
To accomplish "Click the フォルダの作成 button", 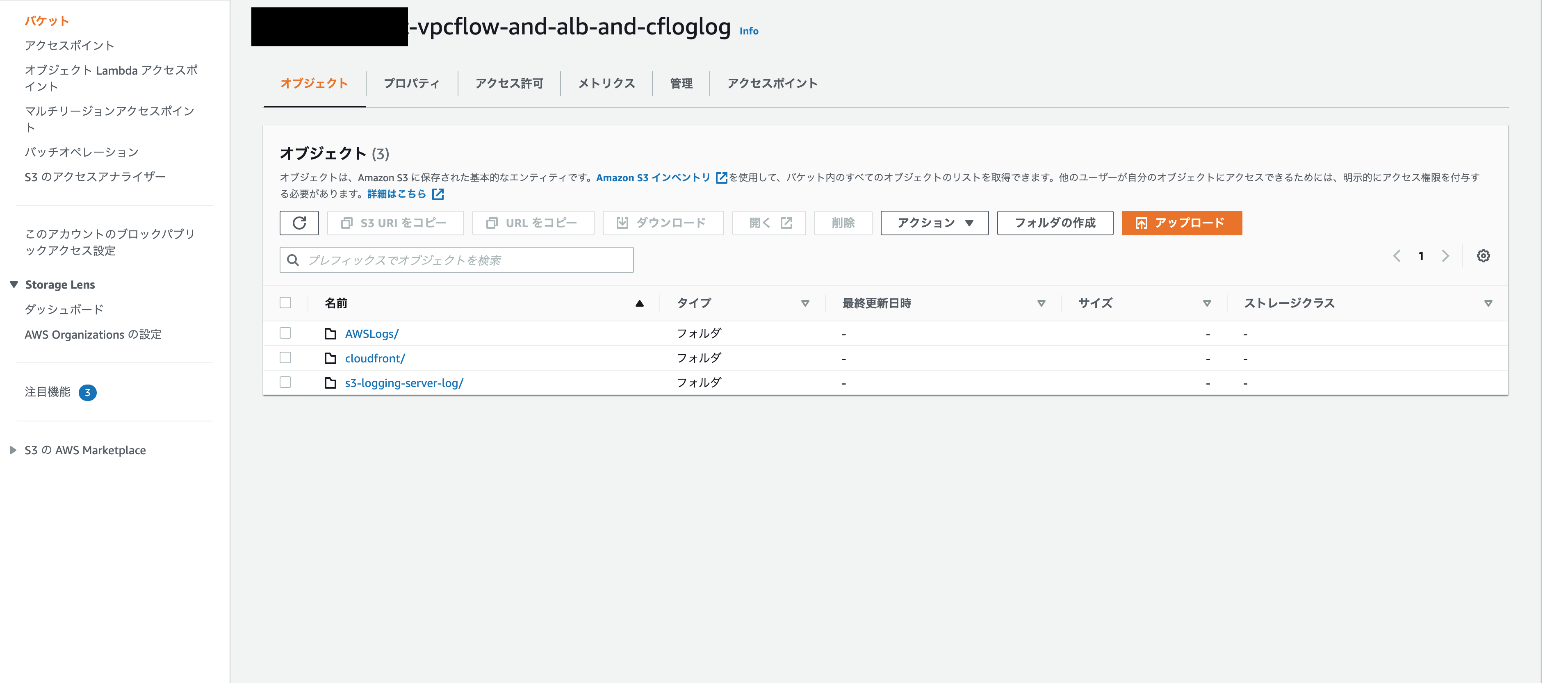I will click(x=1055, y=223).
